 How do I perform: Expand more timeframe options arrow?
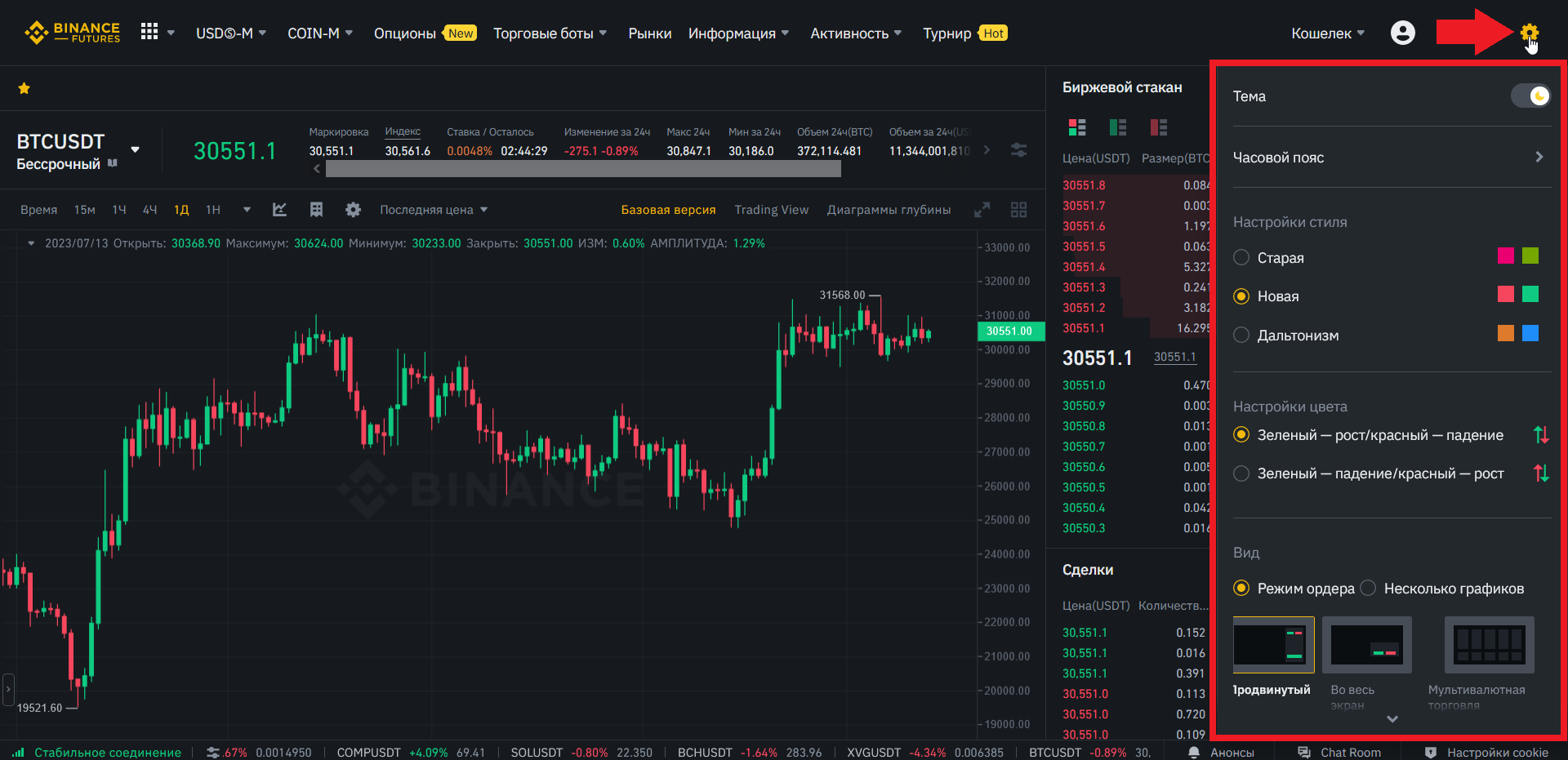(247, 210)
